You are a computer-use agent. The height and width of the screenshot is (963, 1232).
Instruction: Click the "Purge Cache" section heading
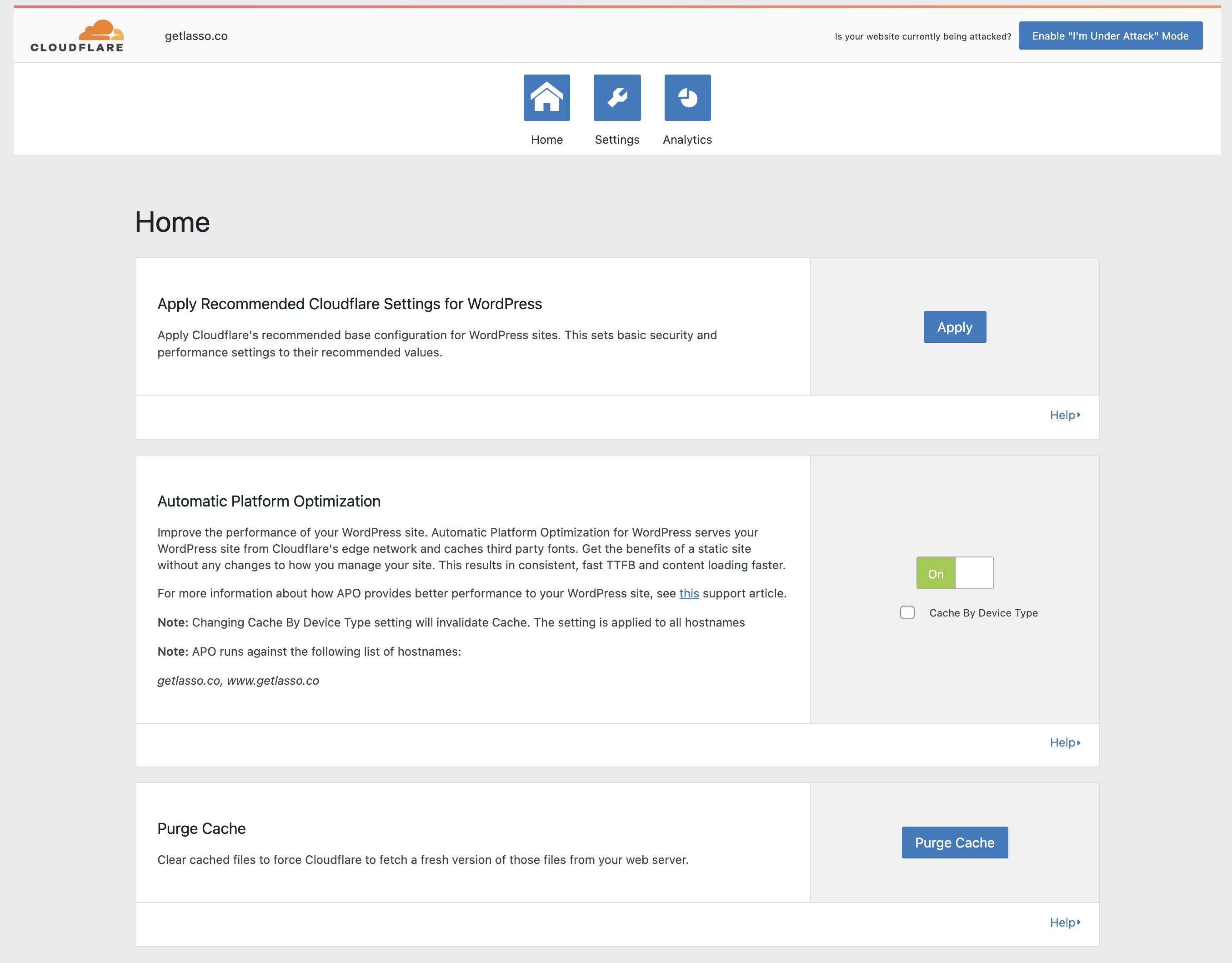point(201,829)
